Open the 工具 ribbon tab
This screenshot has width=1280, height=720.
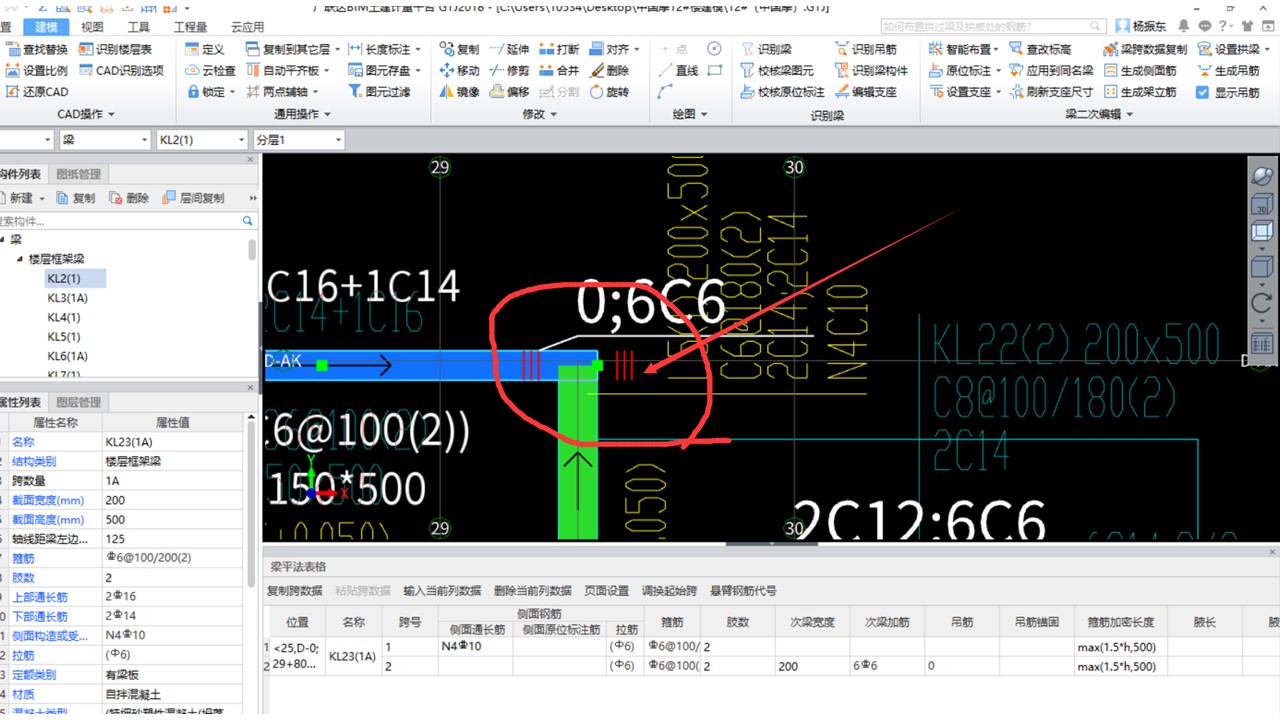click(x=139, y=27)
